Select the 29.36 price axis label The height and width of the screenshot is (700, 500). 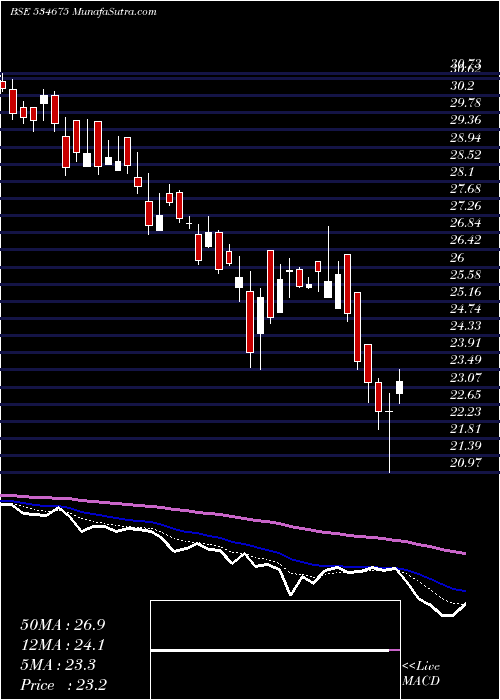(x=465, y=120)
